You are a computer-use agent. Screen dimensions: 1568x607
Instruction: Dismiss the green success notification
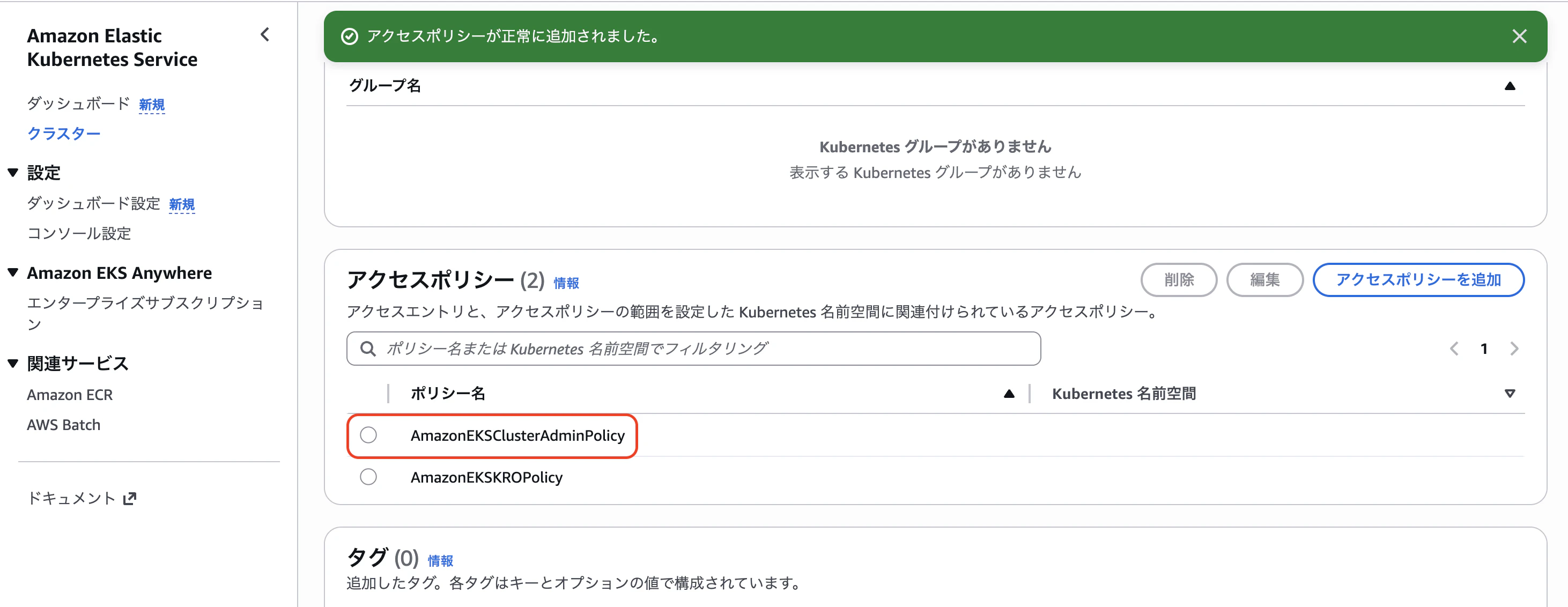point(1520,36)
